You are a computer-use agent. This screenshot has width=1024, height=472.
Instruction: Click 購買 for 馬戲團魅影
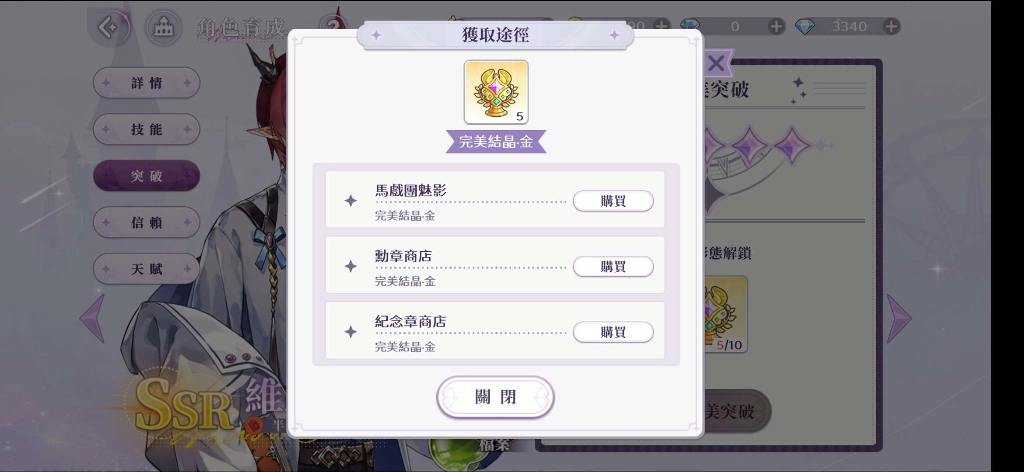pos(613,201)
